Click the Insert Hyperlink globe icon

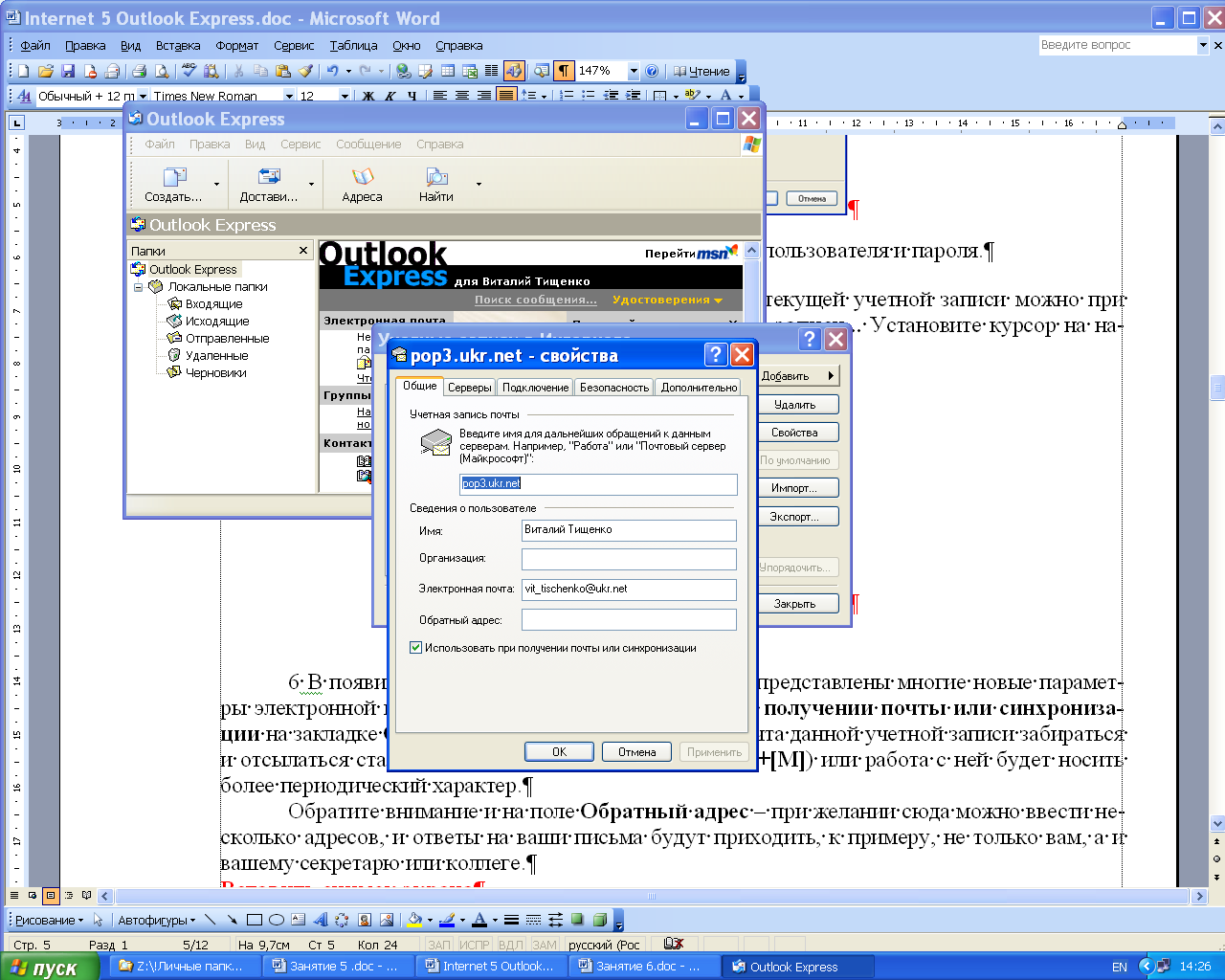(x=403, y=71)
